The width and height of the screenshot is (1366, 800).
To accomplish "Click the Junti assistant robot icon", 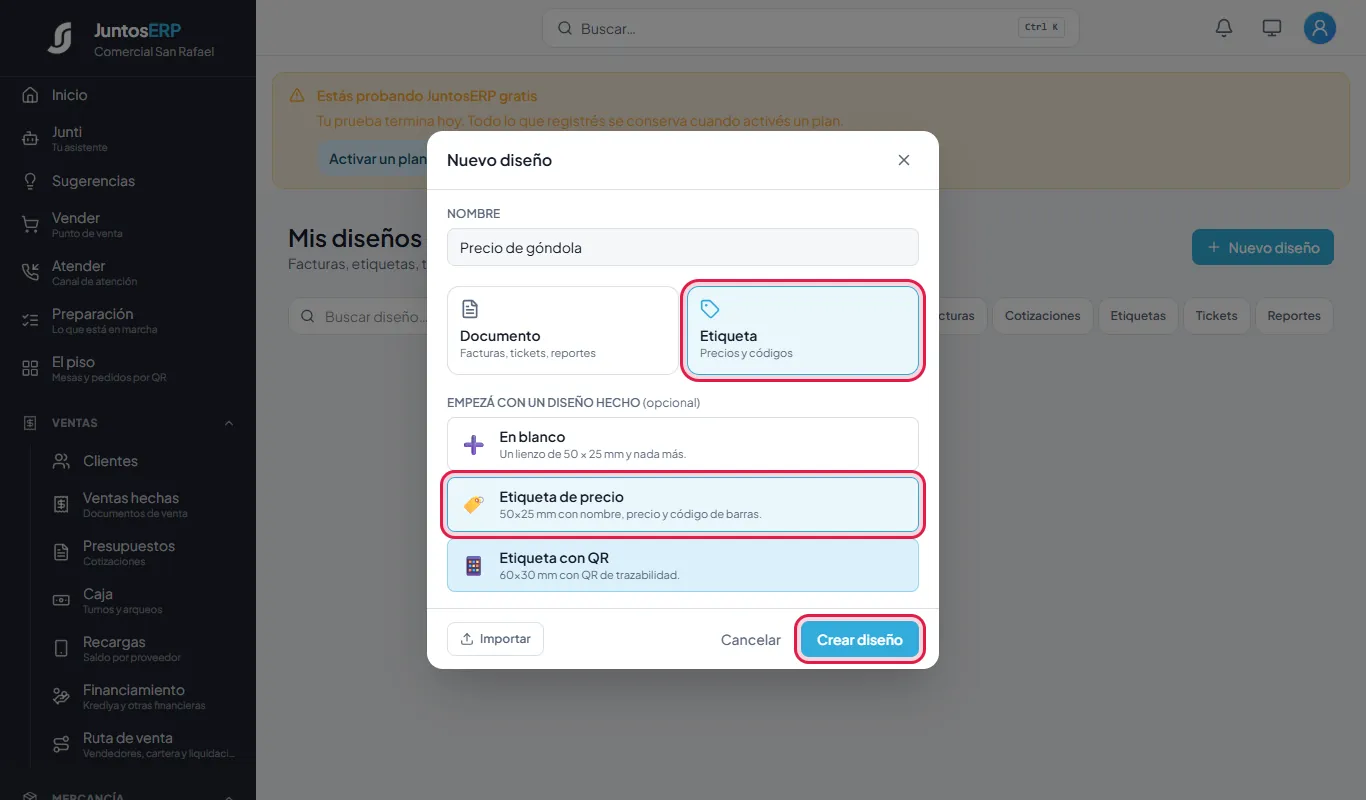I will [30, 139].
